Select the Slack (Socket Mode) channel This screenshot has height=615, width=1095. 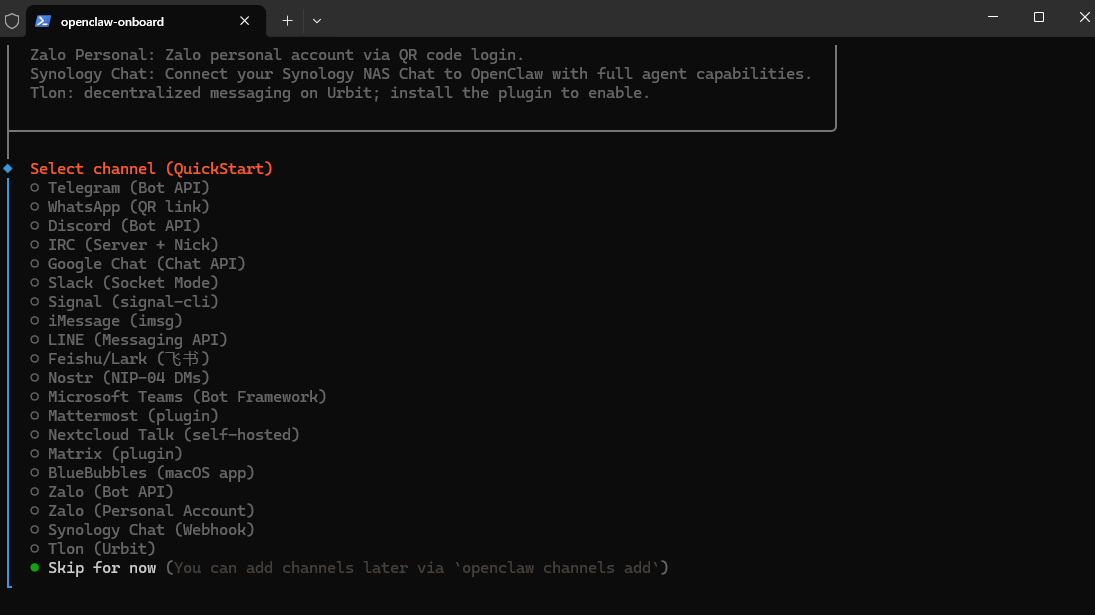tap(132, 283)
